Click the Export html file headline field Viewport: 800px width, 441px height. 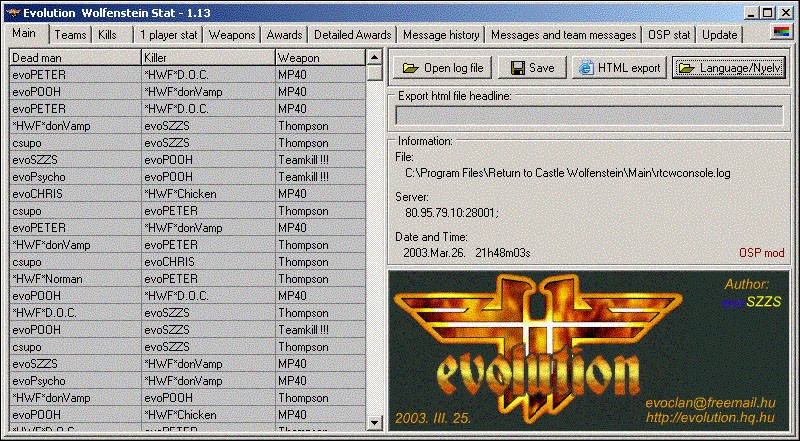coord(589,115)
